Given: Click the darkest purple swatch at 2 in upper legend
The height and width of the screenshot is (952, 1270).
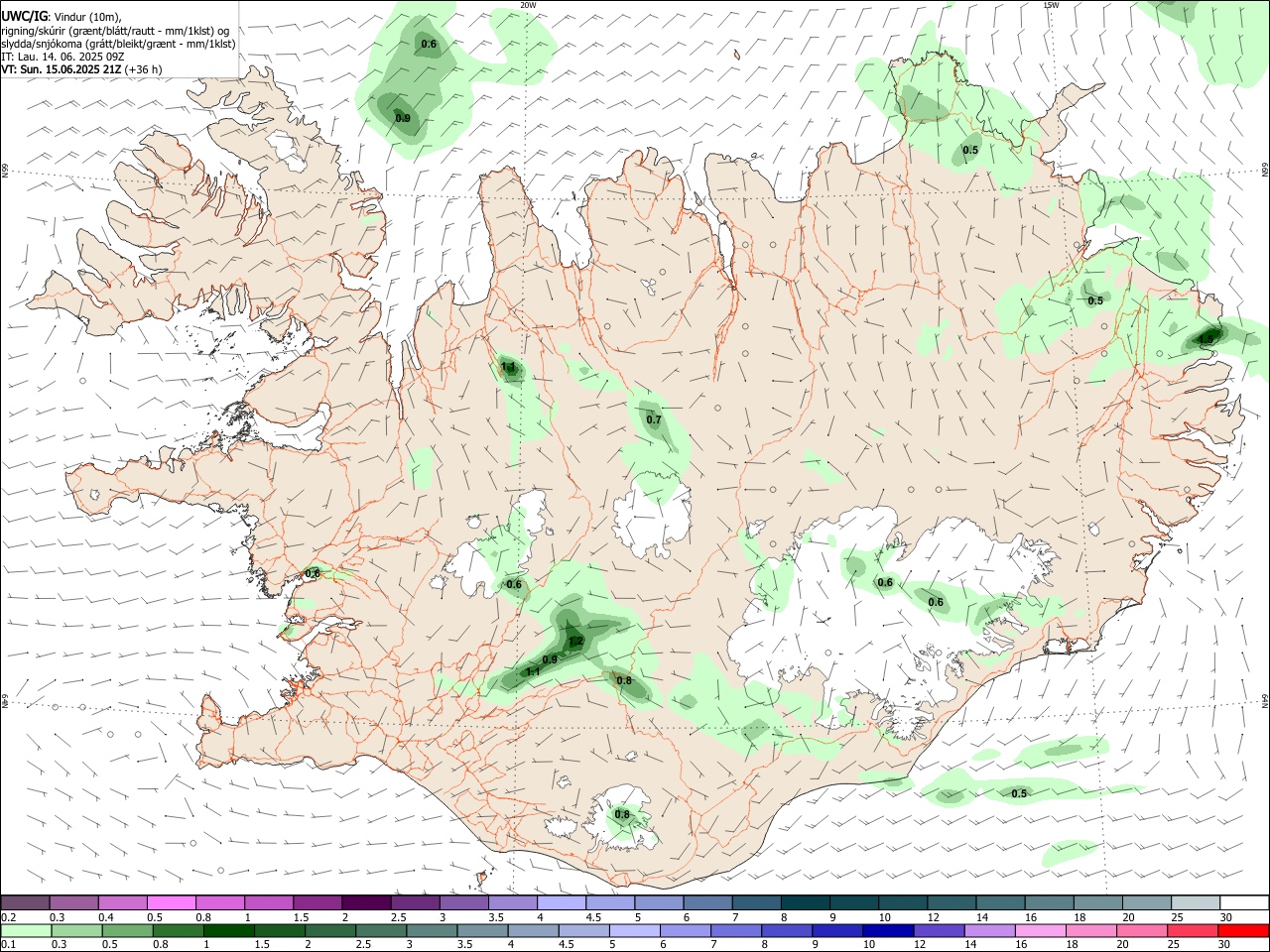Looking at the screenshot, I should coord(366,902).
